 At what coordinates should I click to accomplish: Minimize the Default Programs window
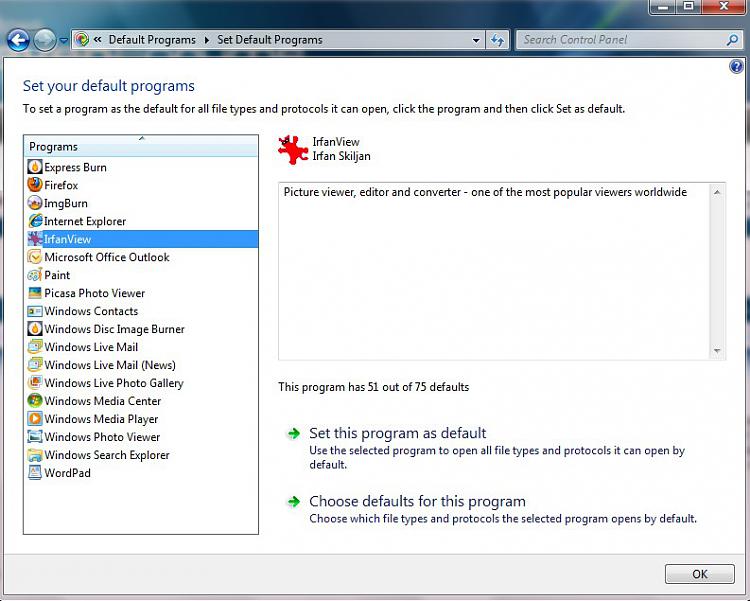tap(662, 6)
